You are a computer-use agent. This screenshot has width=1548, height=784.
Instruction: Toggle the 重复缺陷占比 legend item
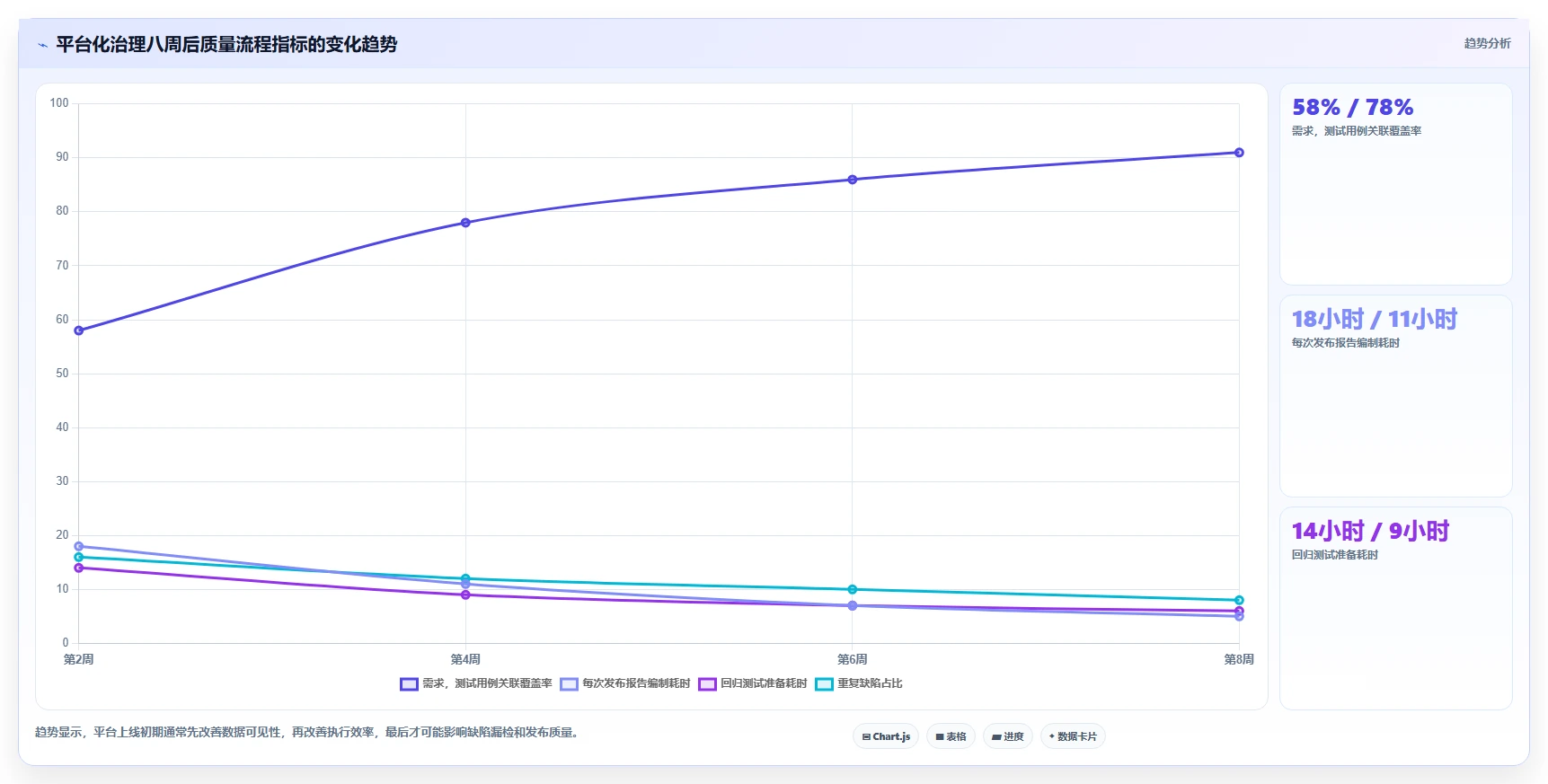point(859,683)
